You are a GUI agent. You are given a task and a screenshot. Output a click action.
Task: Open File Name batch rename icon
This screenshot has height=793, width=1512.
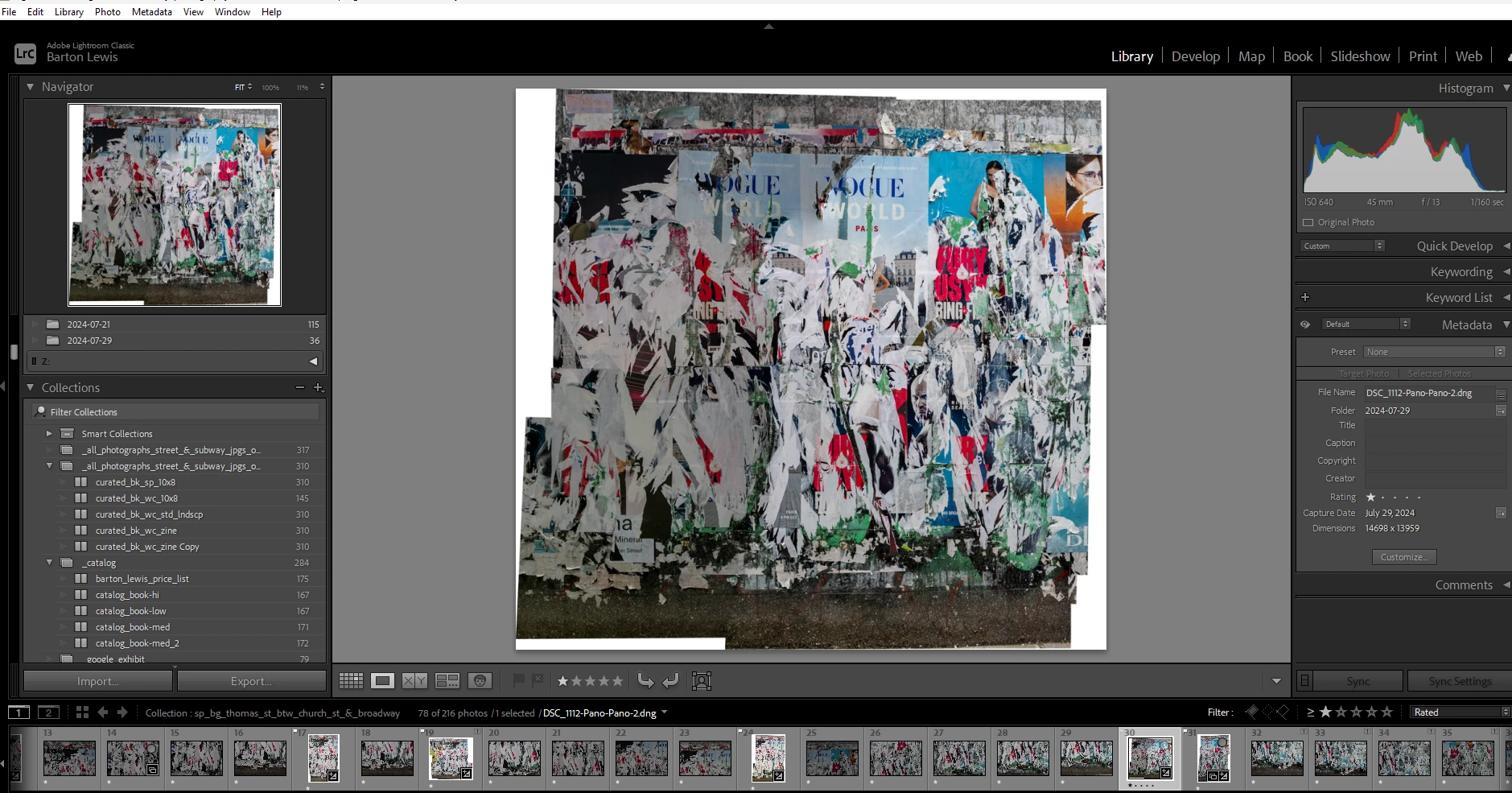[1501, 394]
